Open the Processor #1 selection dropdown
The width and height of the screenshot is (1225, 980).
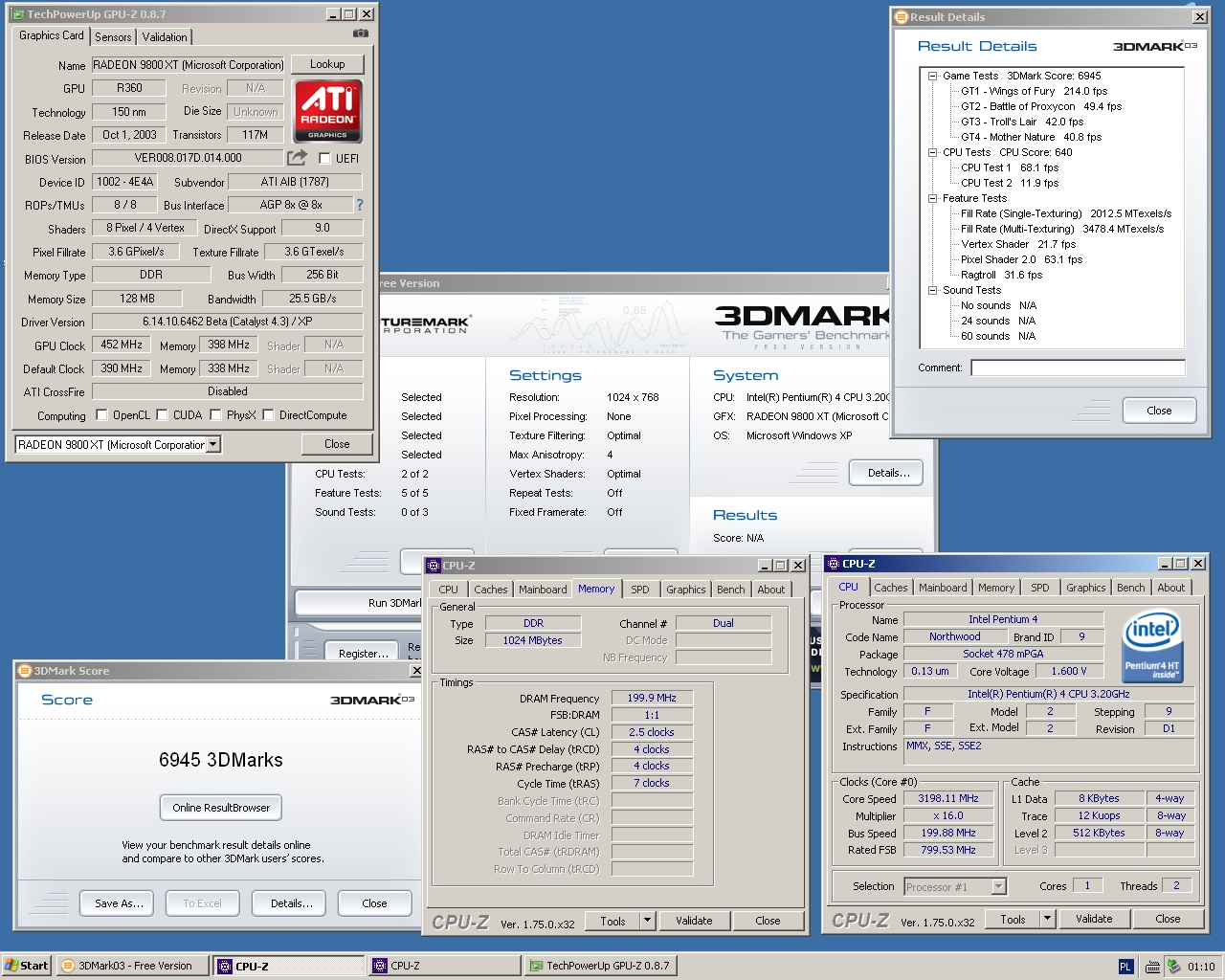998,887
